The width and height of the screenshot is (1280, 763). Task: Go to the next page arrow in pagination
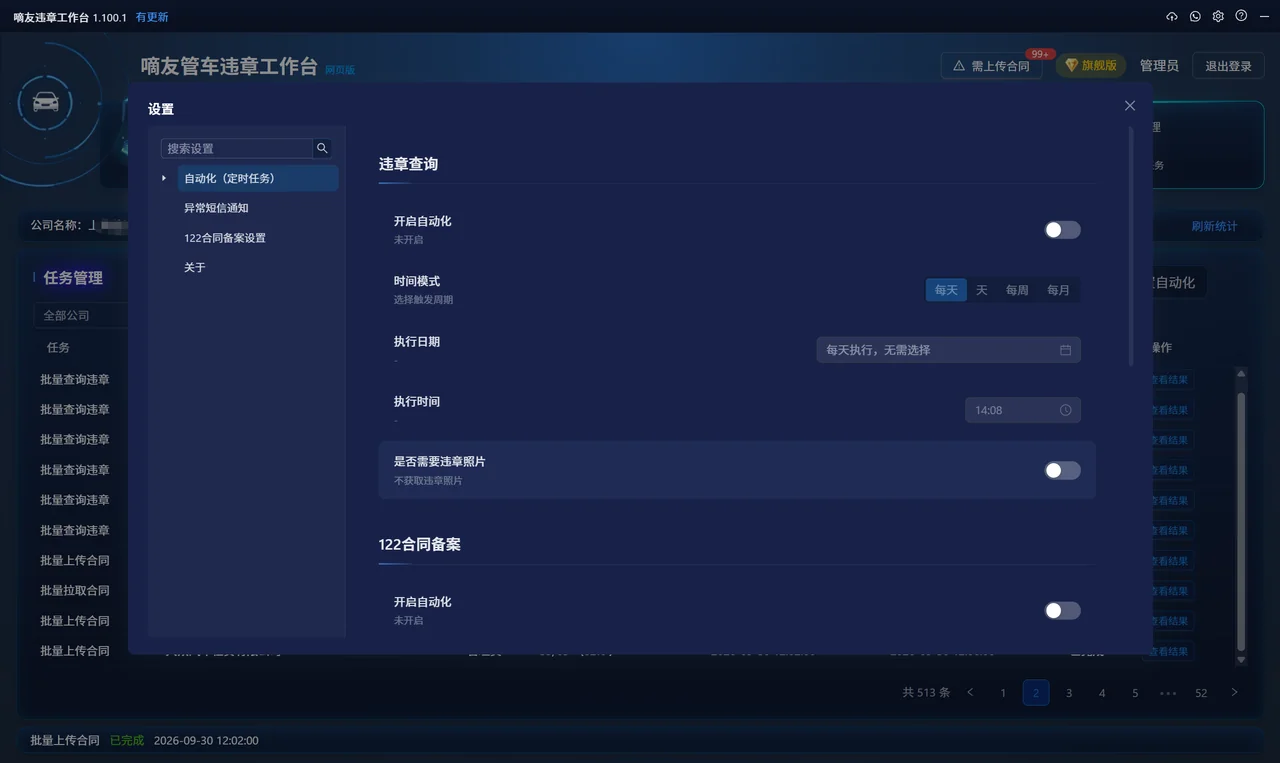1234,692
